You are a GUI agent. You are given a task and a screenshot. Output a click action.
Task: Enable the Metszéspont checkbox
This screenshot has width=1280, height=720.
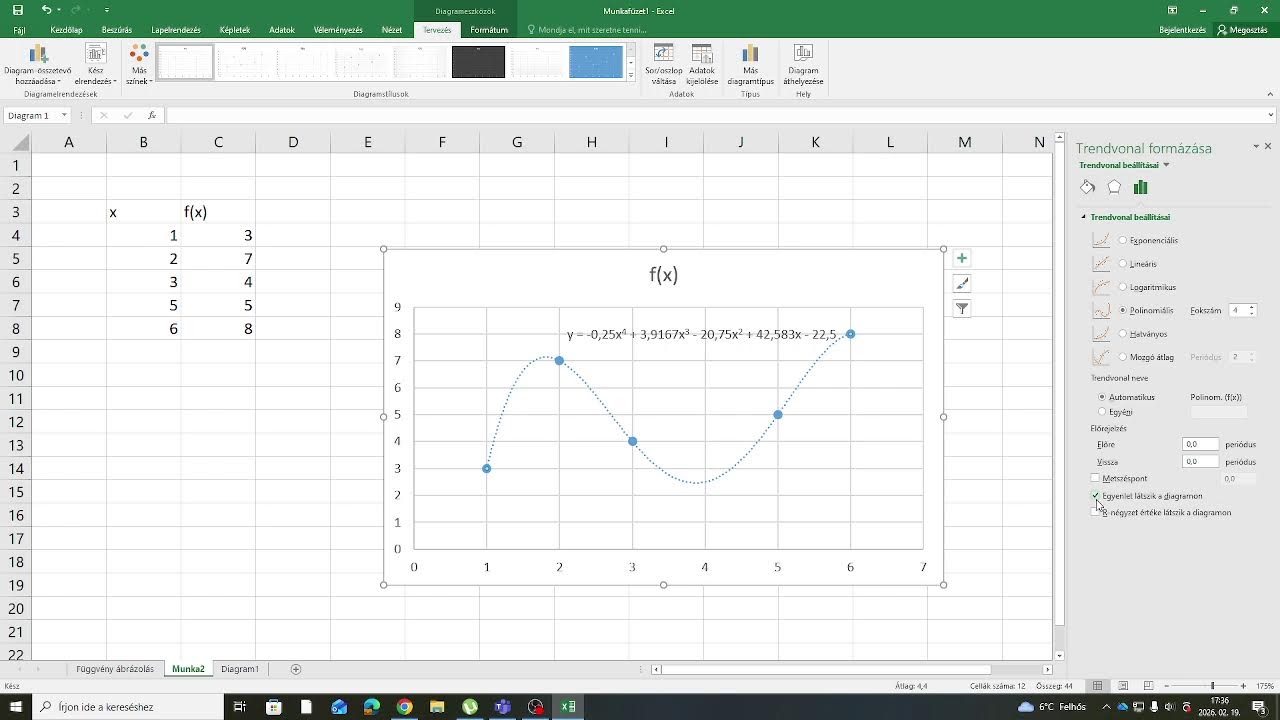1095,479
